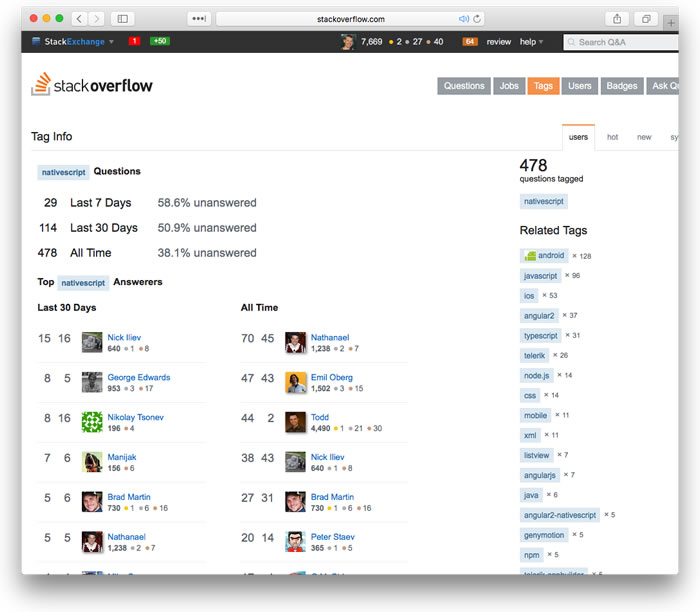700x612 pixels.
Task: Click Manijak's avatar picture
Action: [x=92, y=462]
